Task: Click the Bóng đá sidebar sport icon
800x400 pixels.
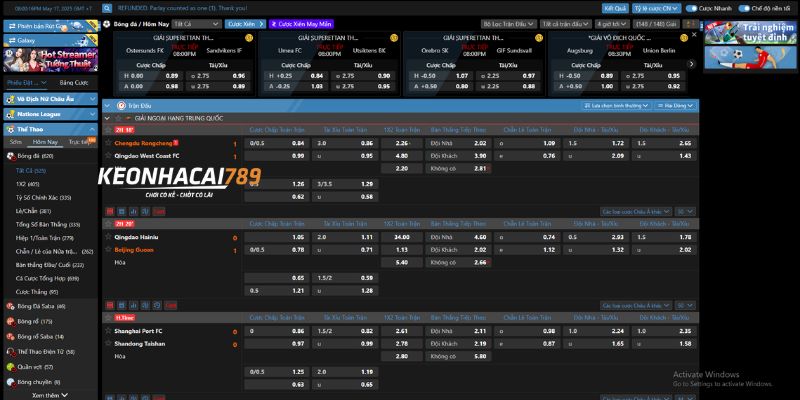Action: tap(11, 156)
